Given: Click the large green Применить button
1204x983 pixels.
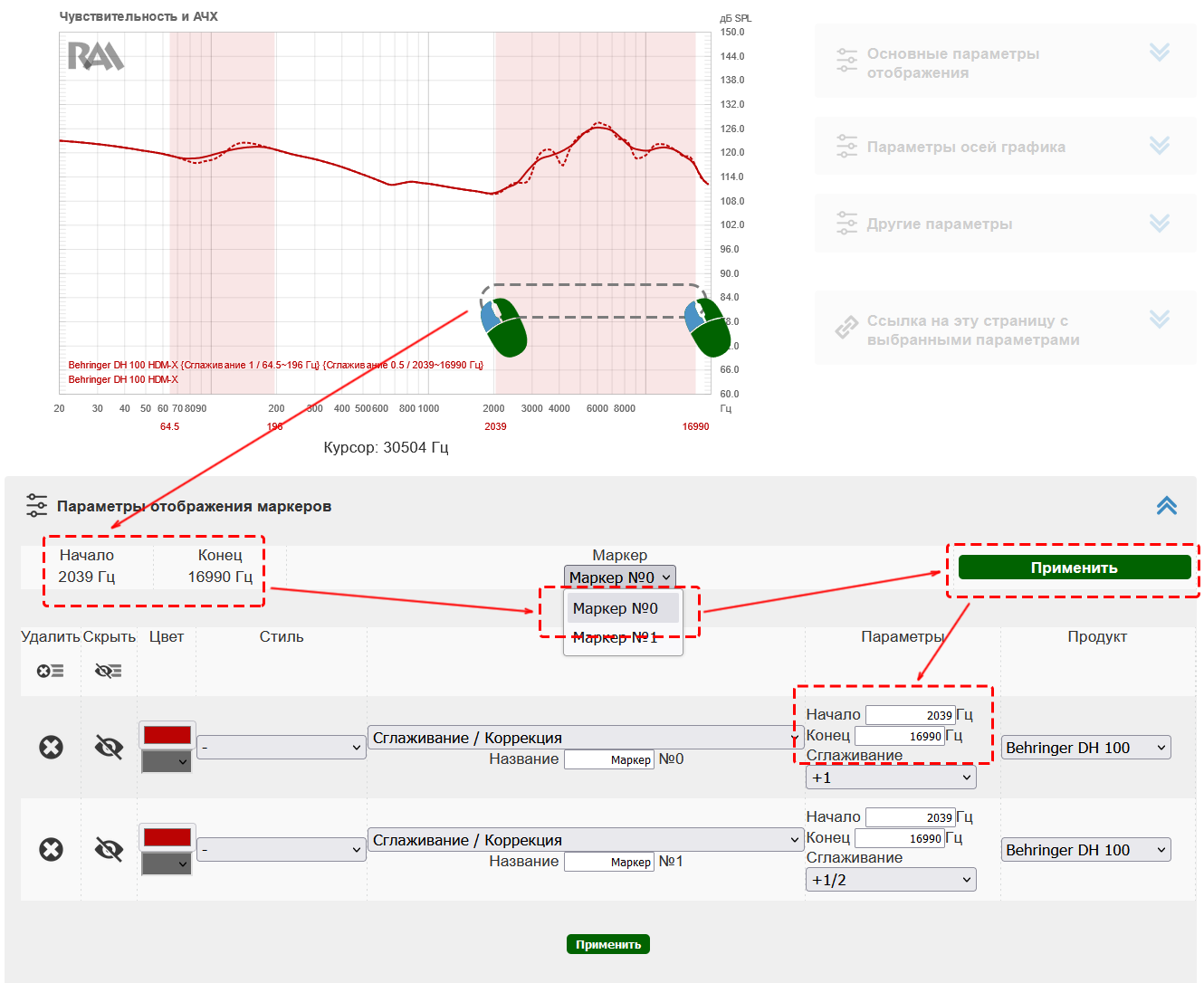Looking at the screenshot, I should click(x=1075, y=568).
